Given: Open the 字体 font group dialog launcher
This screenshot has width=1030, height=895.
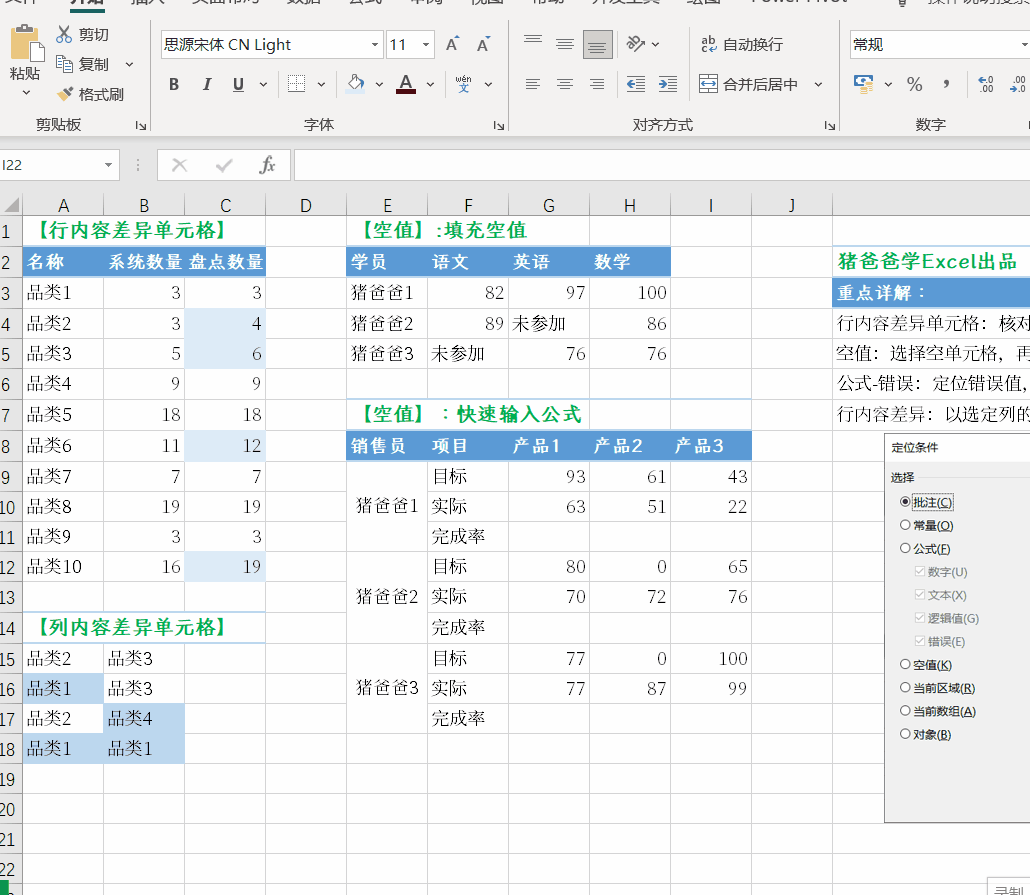Looking at the screenshot, I should [x=499, y=125].
